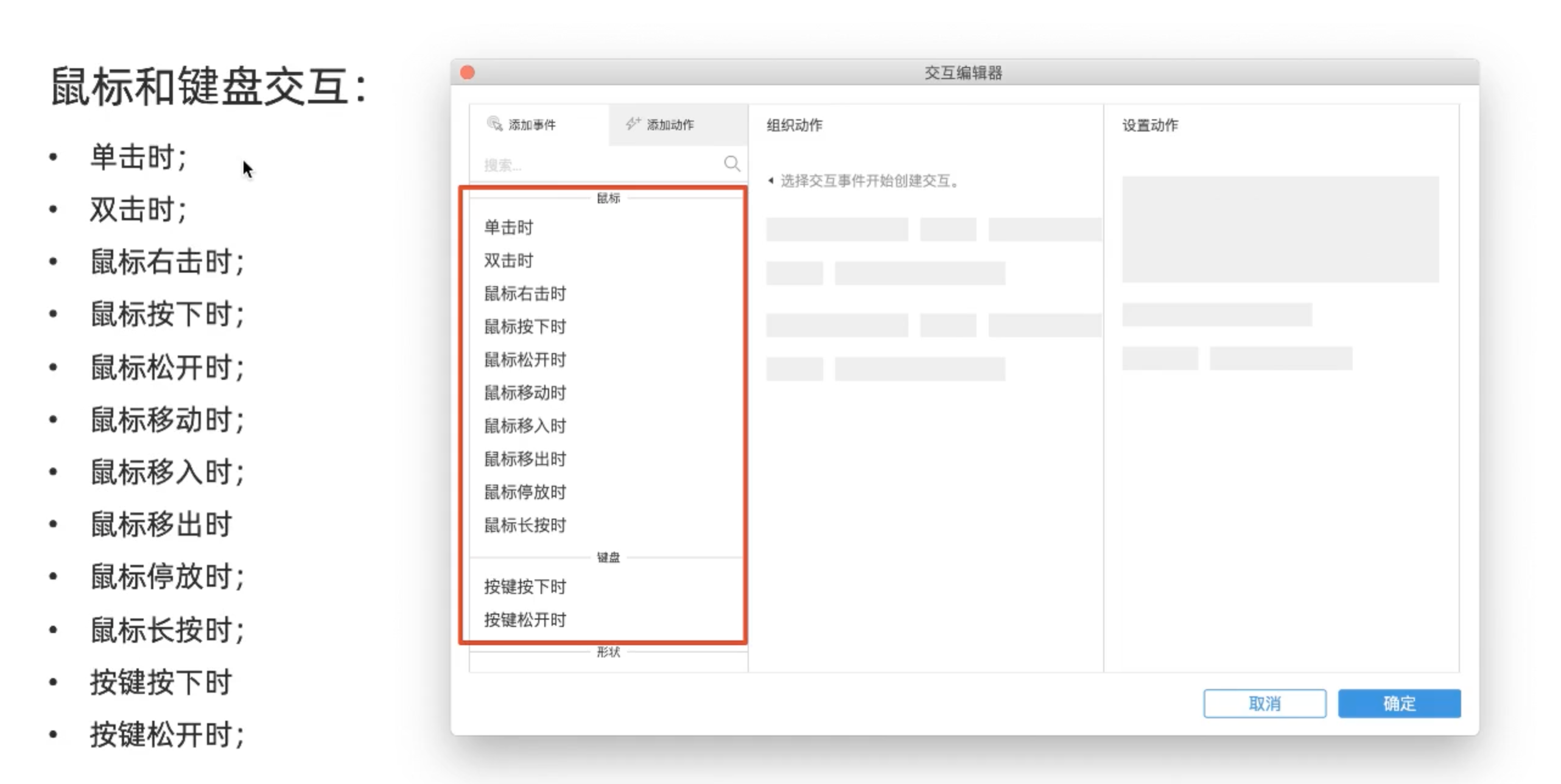Select the 鼠标移出时 event in the list
This screenshot has width=1561, height=784.
608,459
